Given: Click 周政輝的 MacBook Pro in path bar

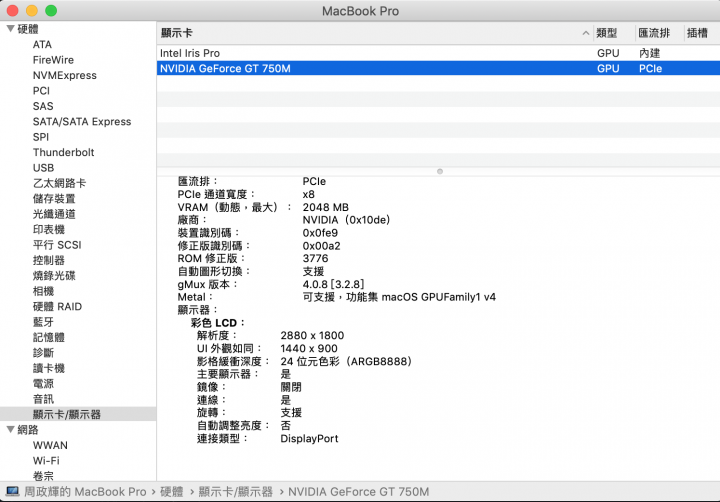Looking at the screenshot, I should tap(85, 492).
